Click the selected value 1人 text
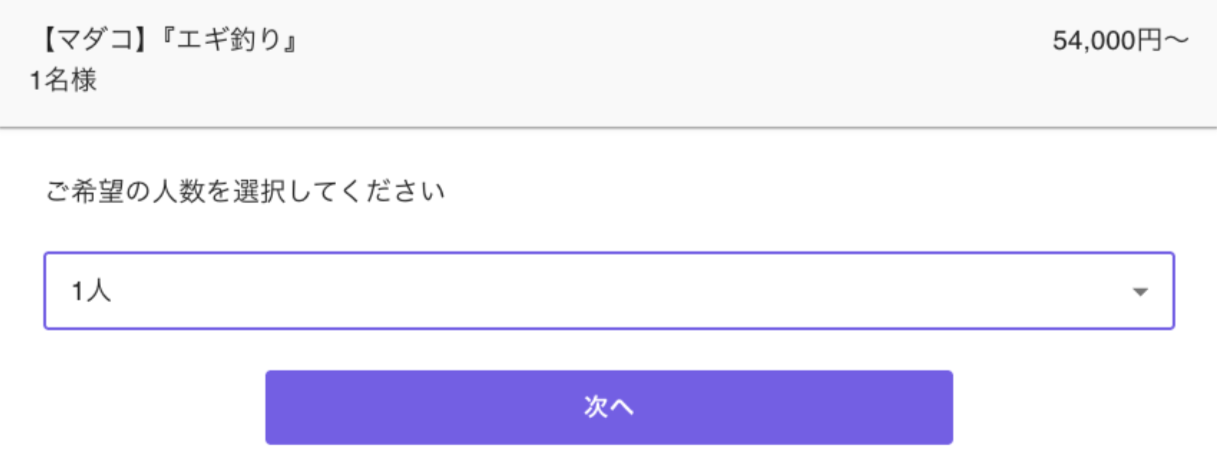Screen dimensions: 1218x457 [90, 292]
